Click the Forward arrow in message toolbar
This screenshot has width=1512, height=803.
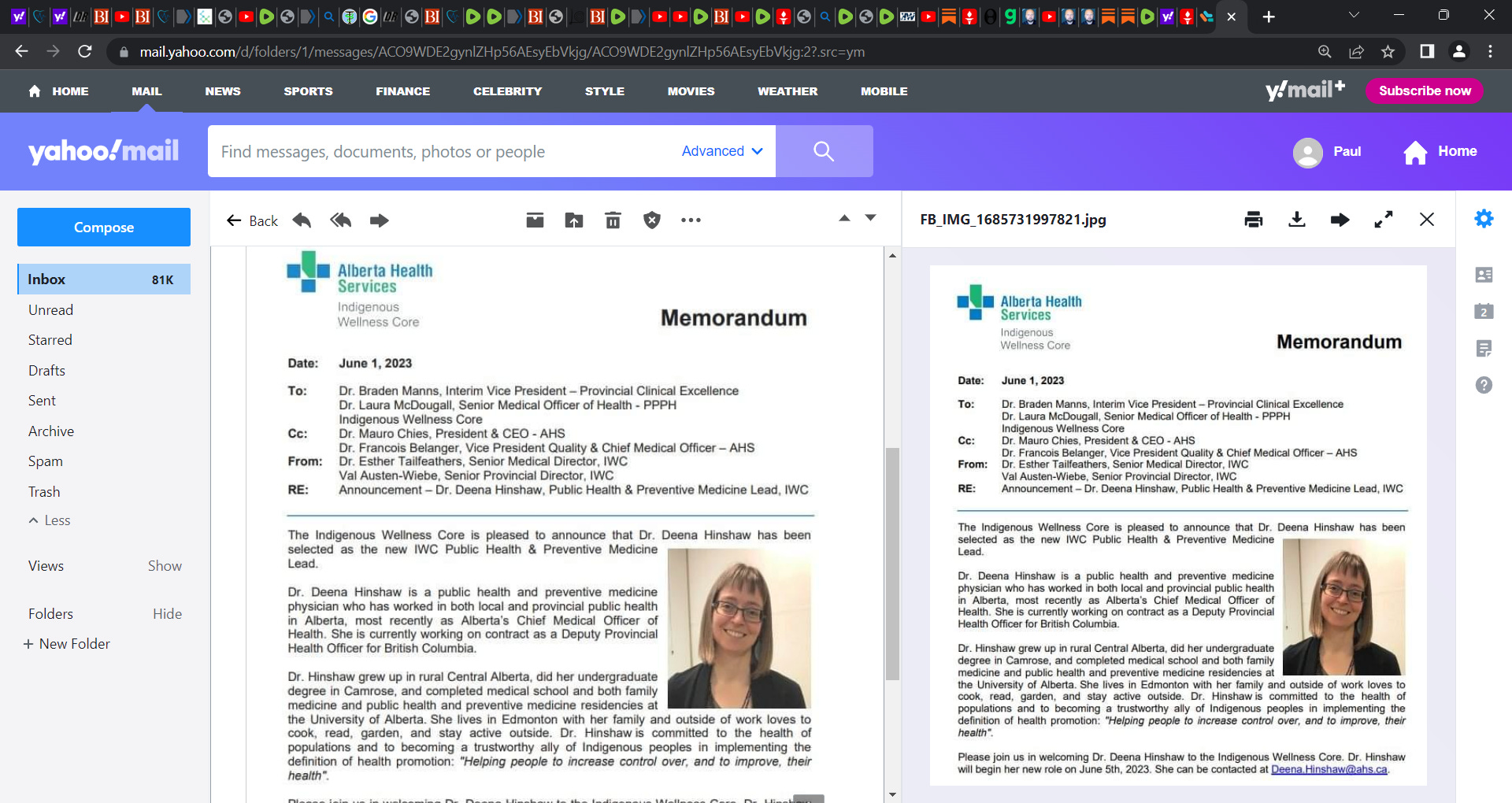coord(380,220)
